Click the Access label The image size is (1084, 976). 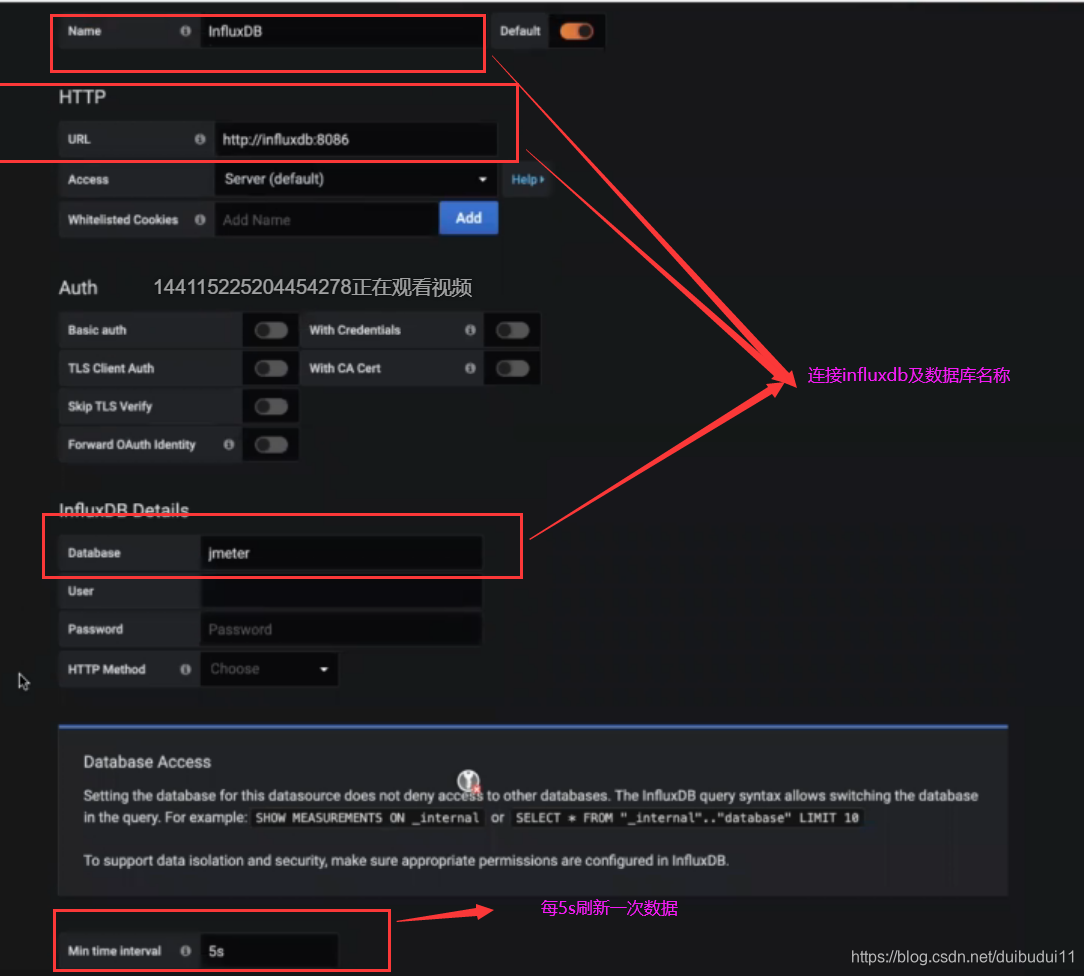click(x=88, y=180)
